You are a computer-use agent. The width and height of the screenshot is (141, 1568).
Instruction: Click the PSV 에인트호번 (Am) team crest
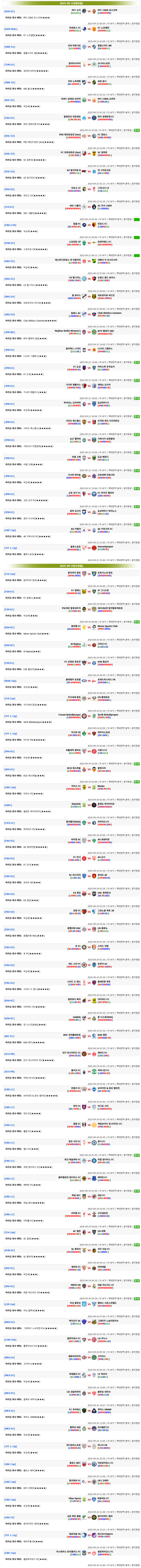click(84, 136)
